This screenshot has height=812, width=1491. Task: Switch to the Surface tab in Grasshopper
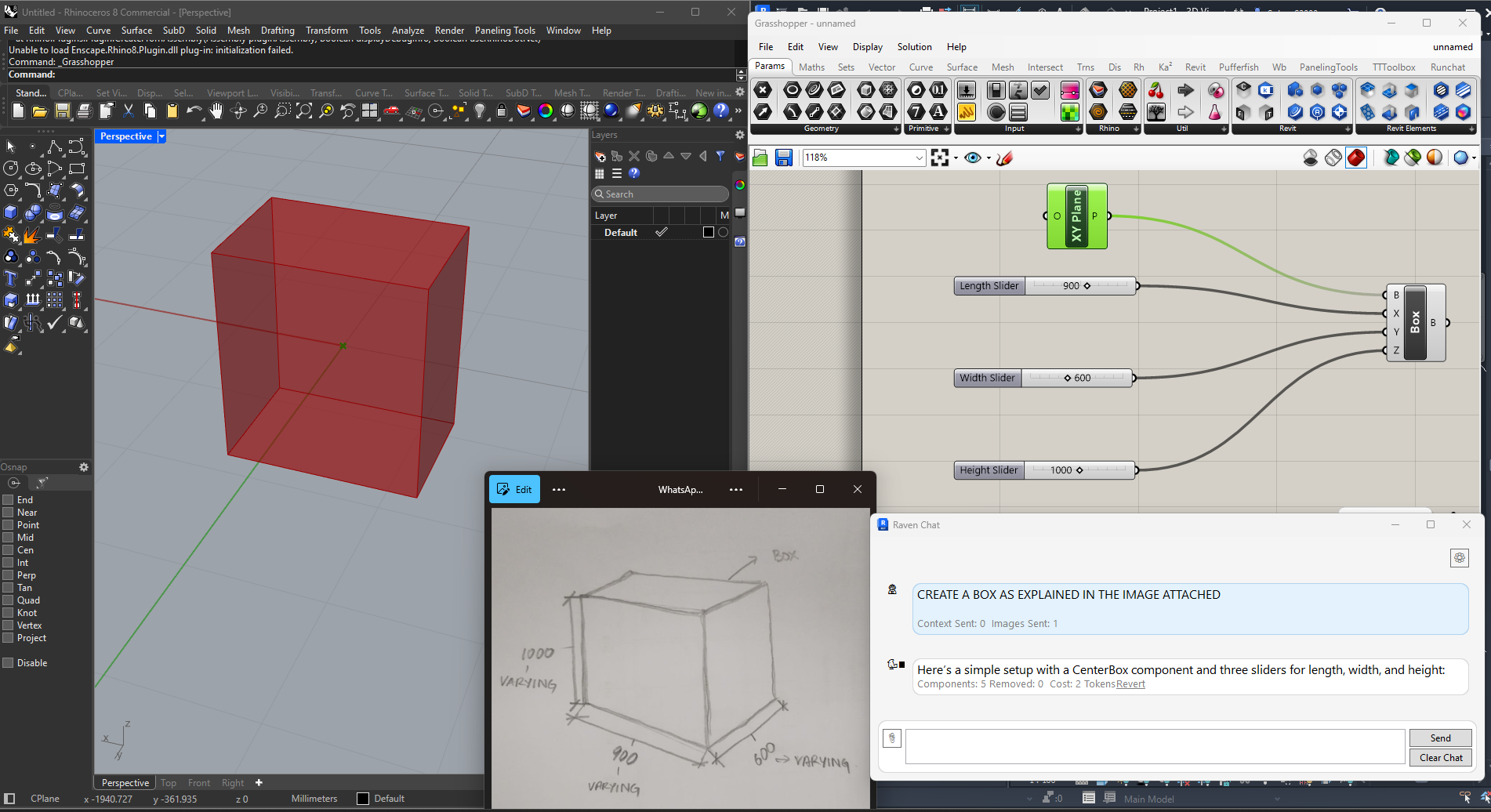961,67
